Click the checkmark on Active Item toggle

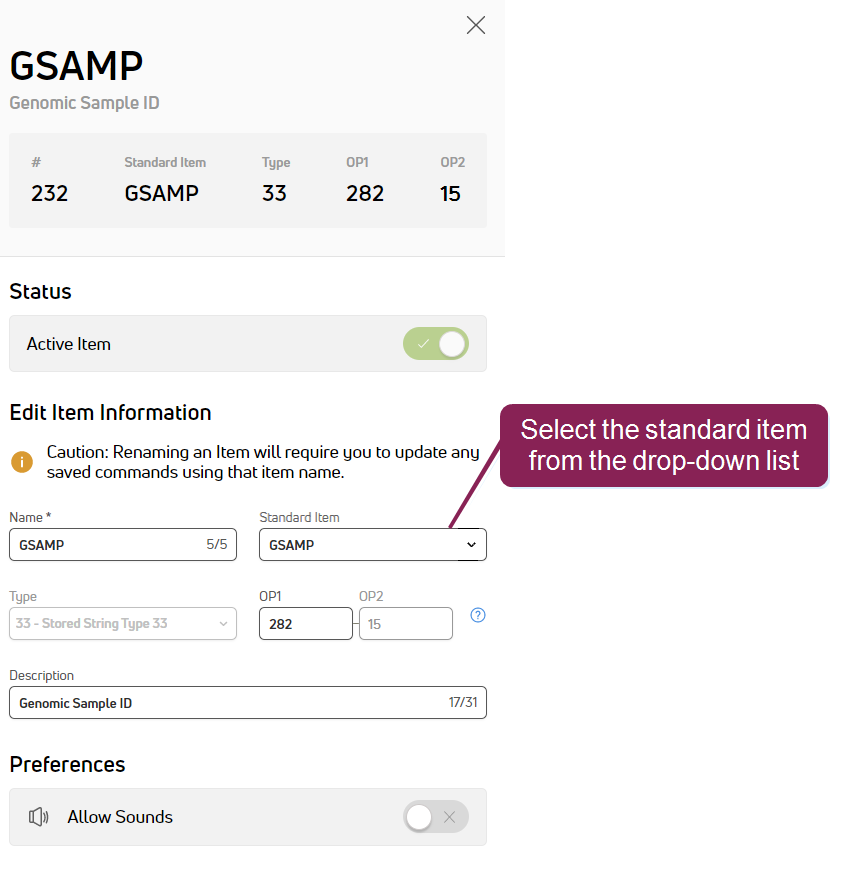(423, 344)
